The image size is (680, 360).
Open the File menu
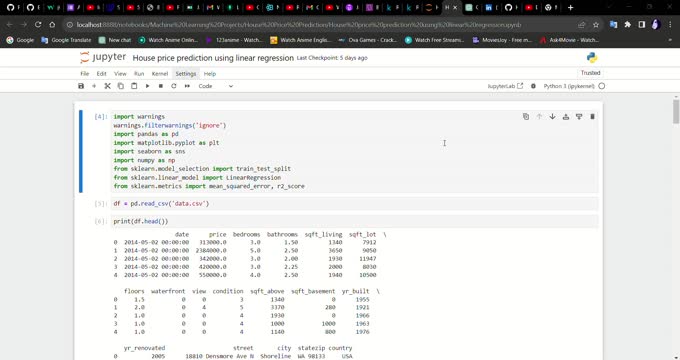coord(85,73)
